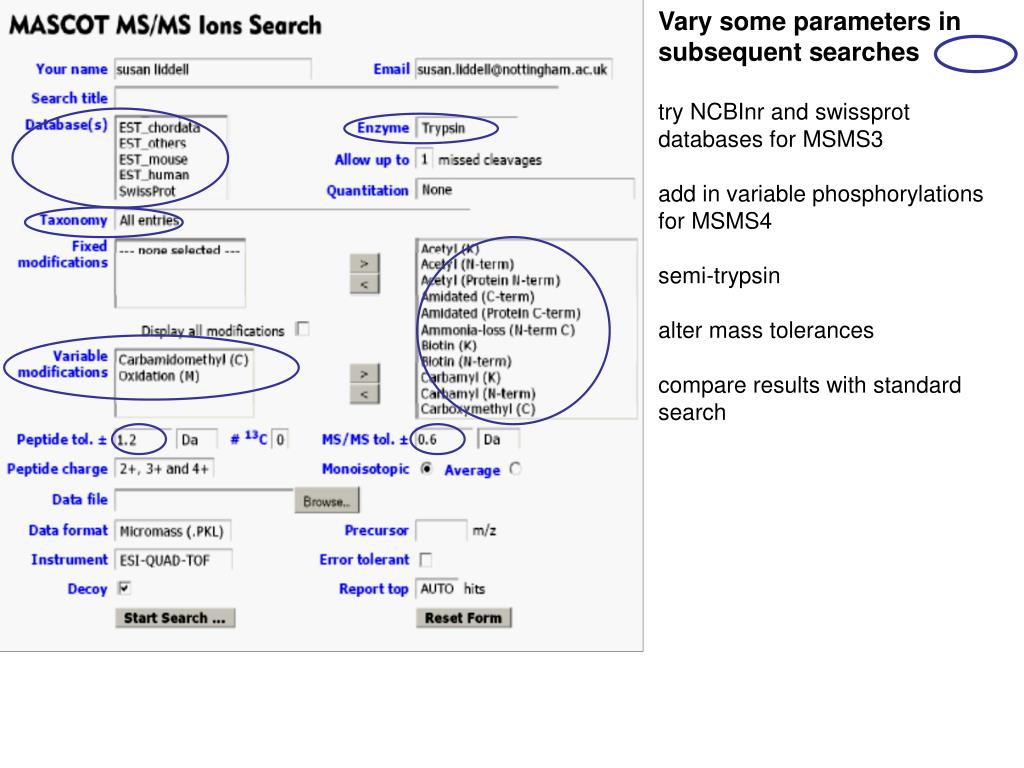Open the Peptide charge dropdown

pos(165,469)
